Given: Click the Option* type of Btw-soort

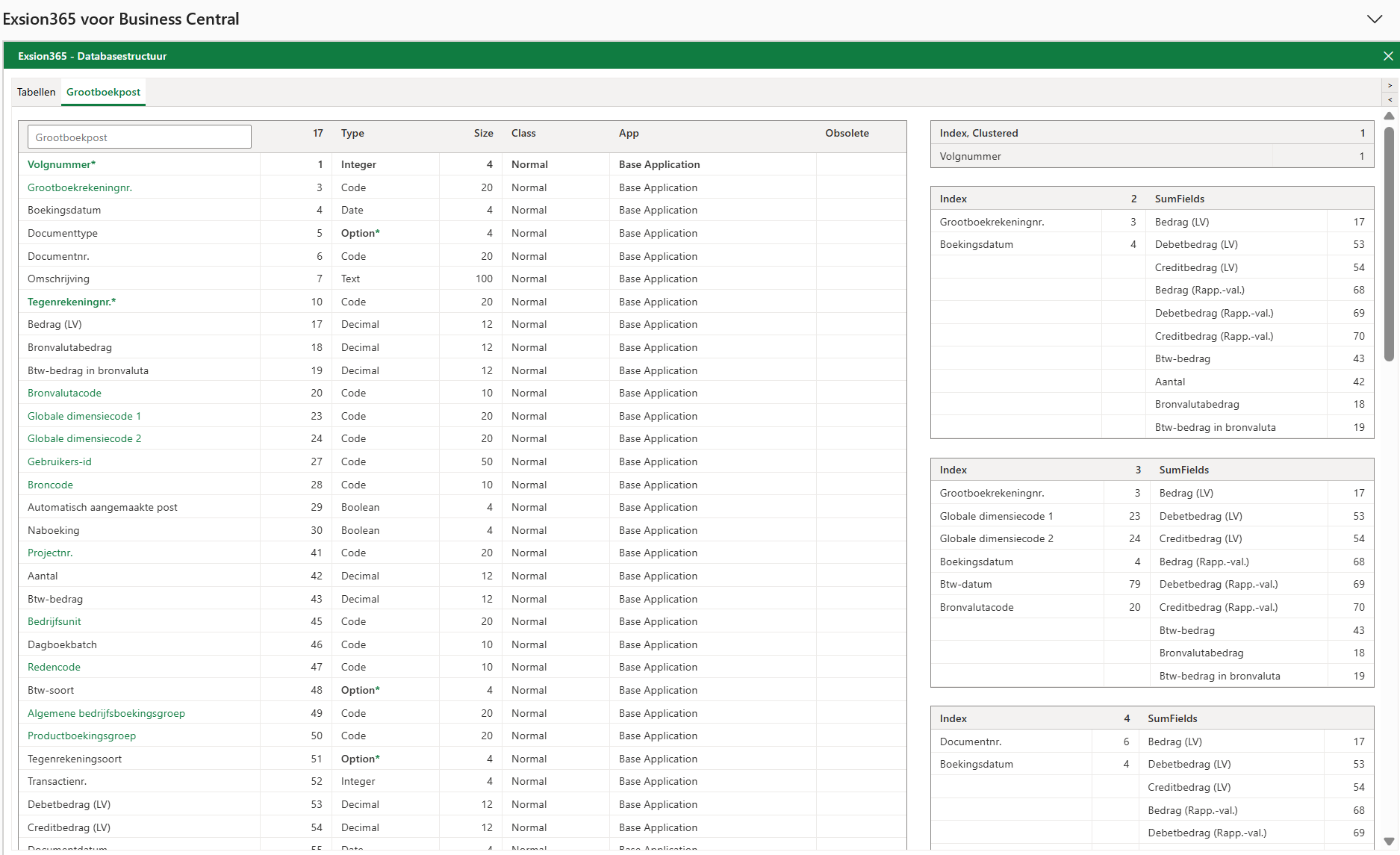Looking at the screenshot, I should 361,690.
